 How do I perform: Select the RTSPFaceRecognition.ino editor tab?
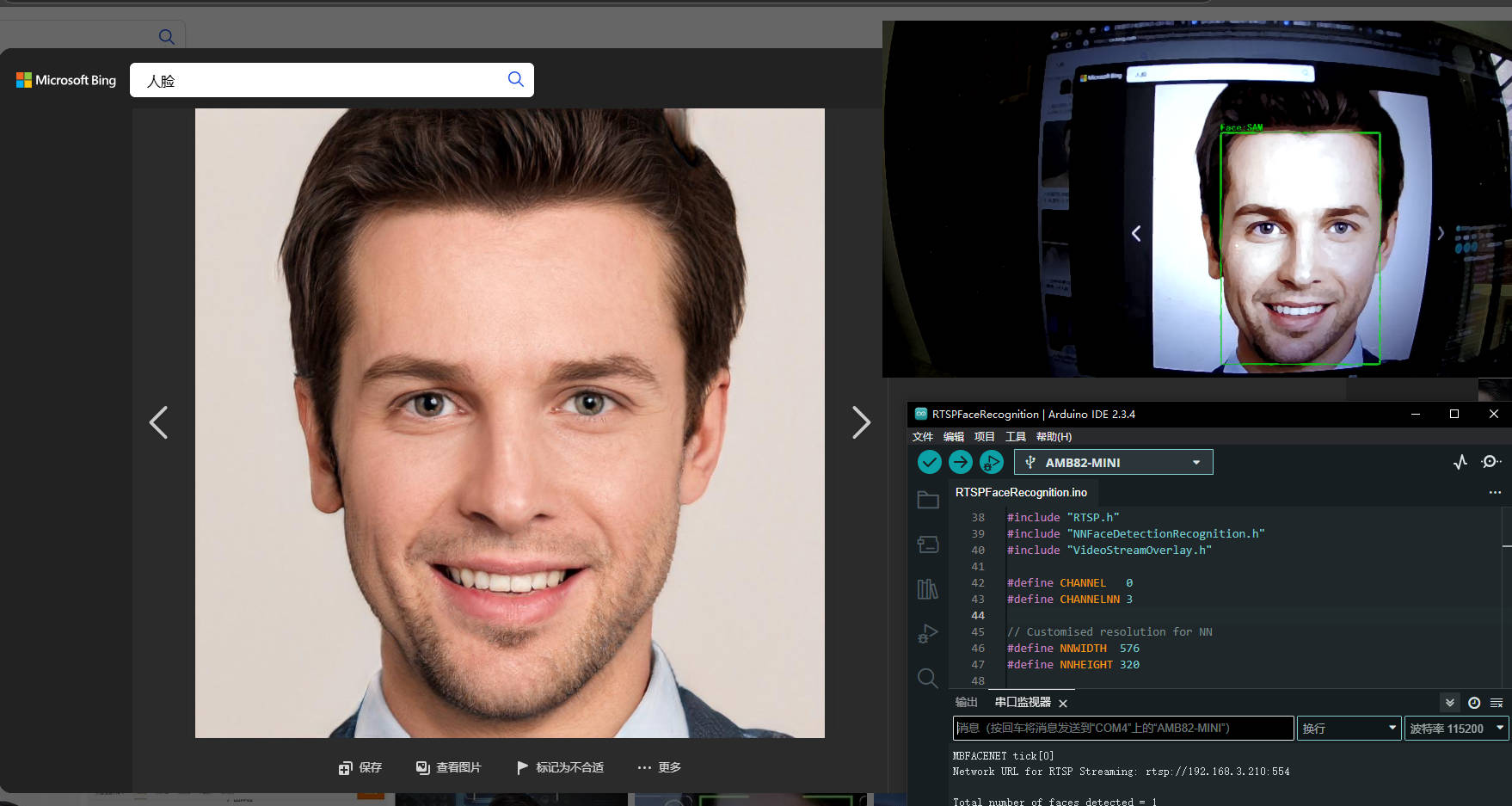click(1021, 493)
